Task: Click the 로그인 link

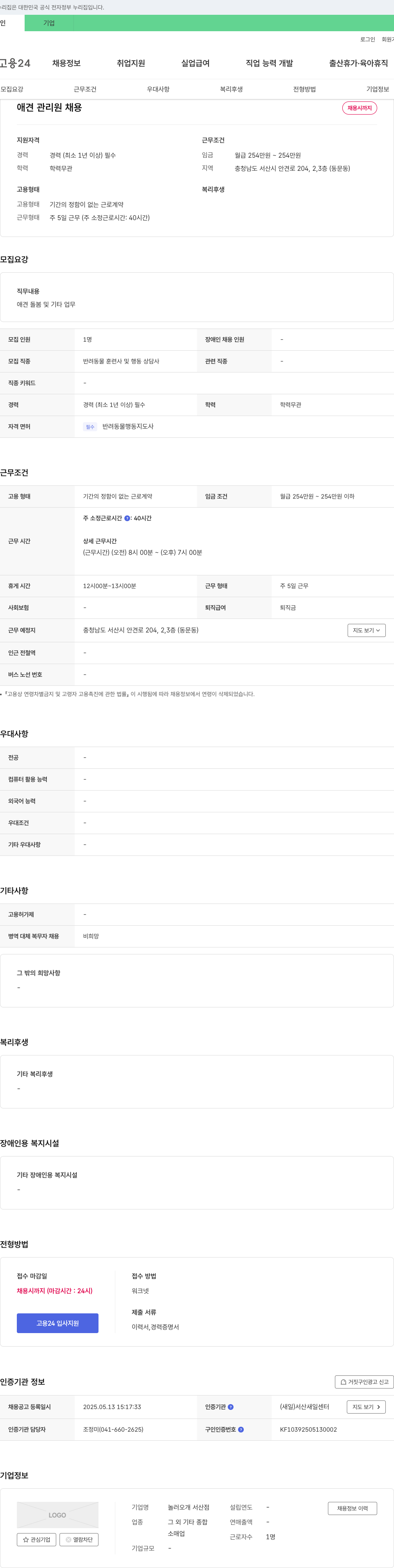Action: click(367, 39)
